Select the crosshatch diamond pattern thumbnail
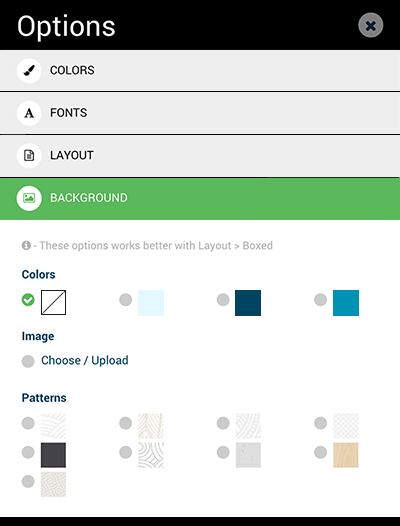 pos(346,426)
